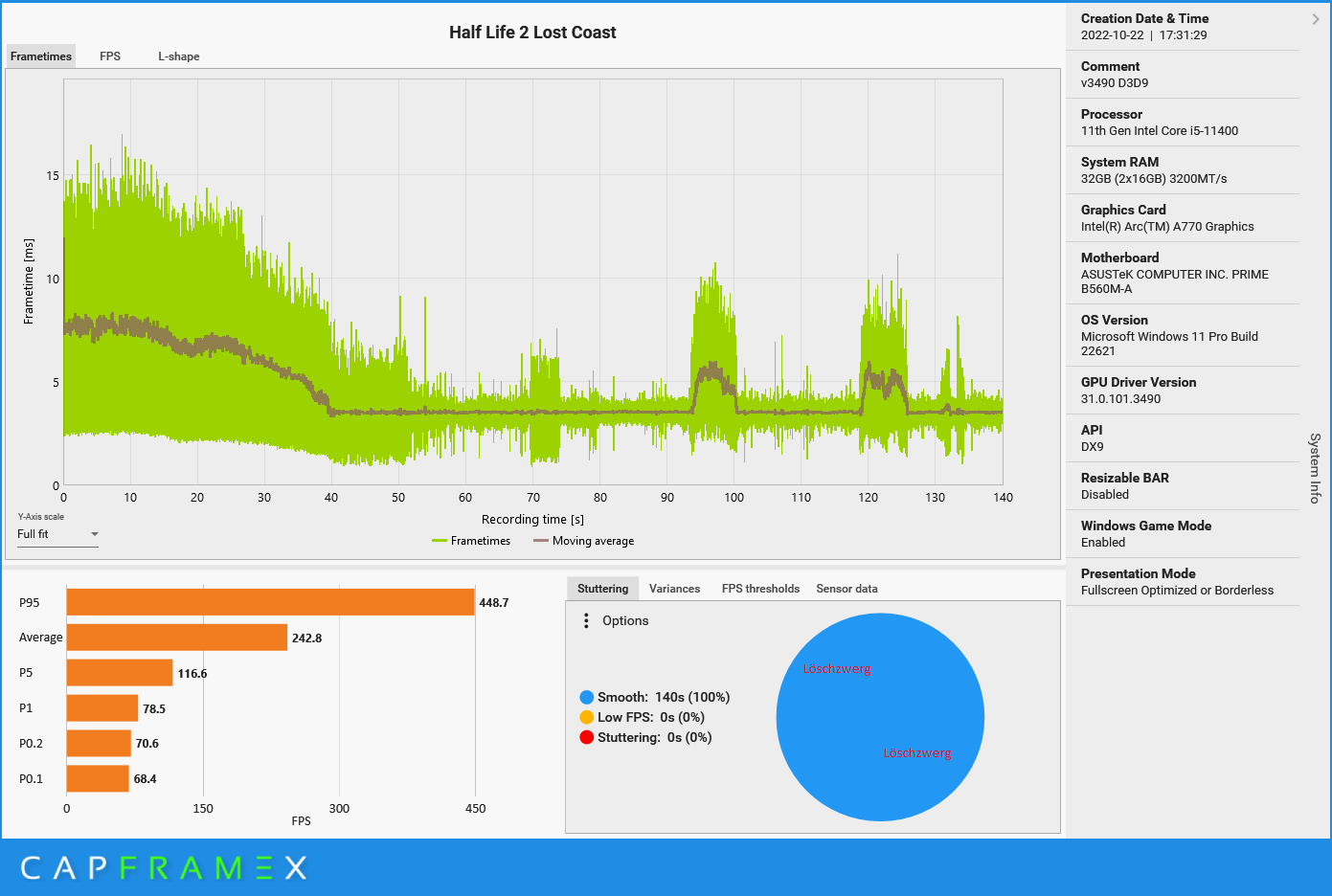Click Windows Game Mode value Enabled

pos(1103,543)
